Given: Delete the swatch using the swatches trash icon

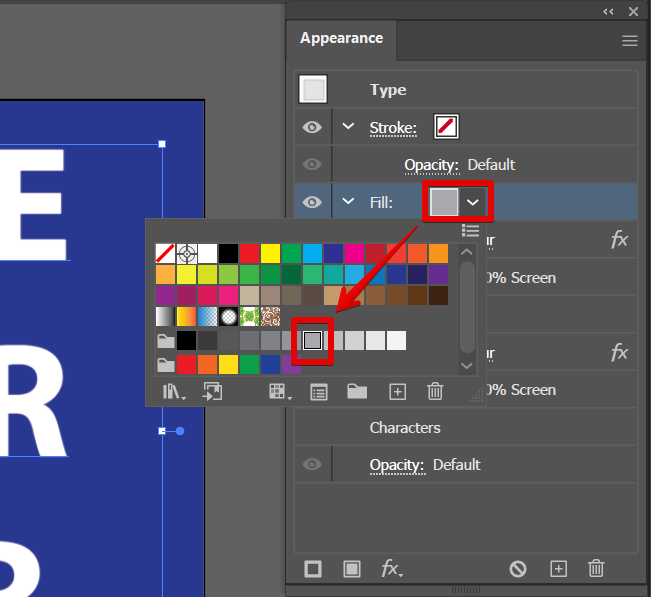Looking at the screenshot, I should click(435, 392).
